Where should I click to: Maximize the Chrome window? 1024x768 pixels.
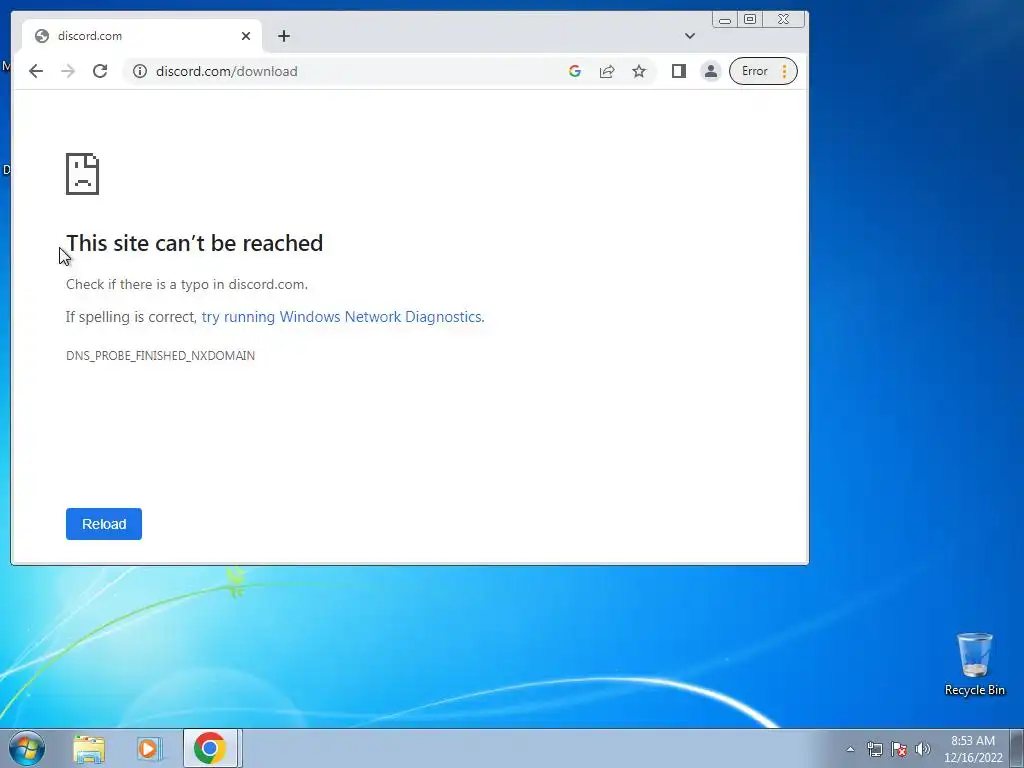[x=750, y=20]
